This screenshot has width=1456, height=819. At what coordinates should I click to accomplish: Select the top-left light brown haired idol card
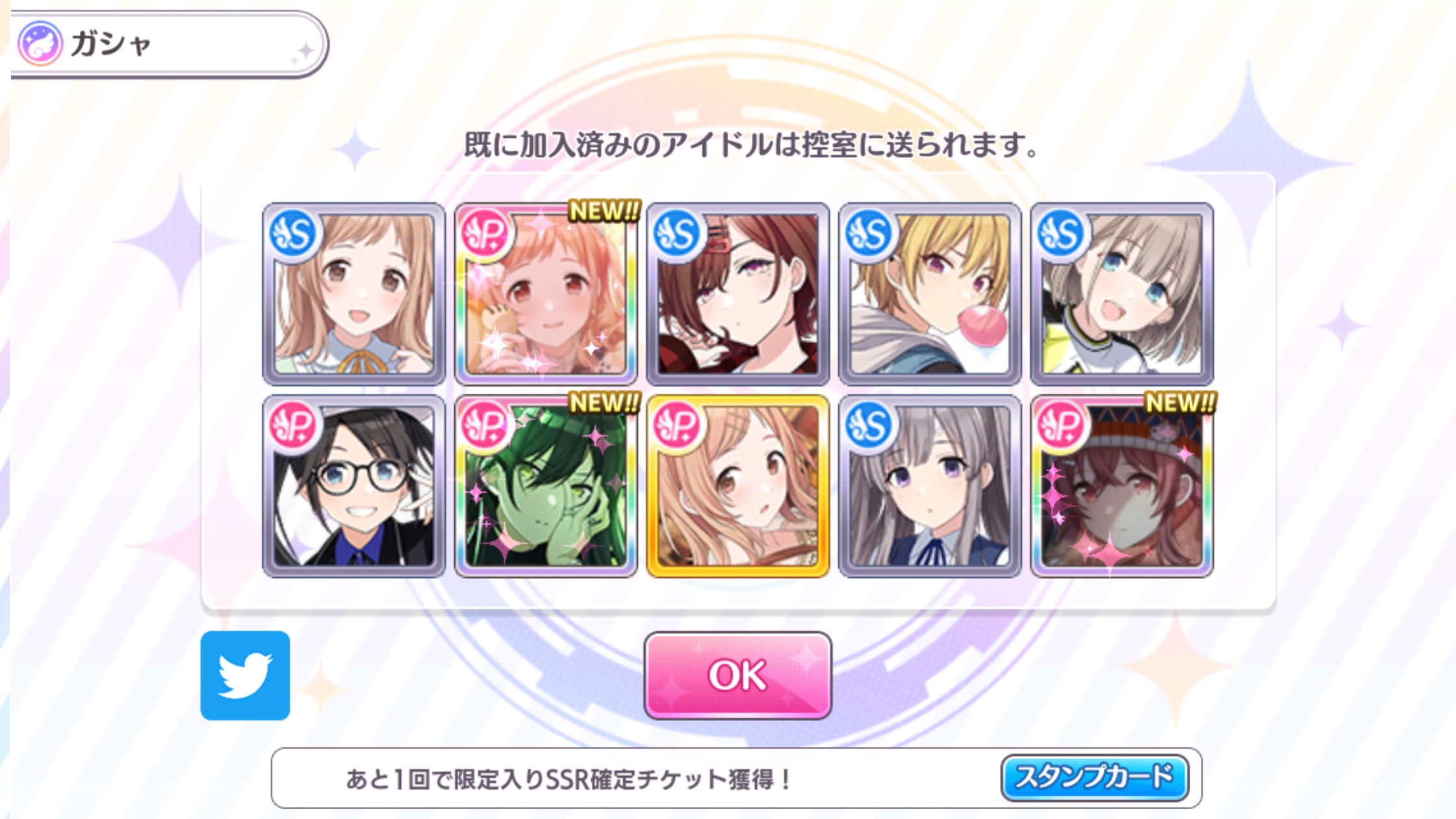354,294
